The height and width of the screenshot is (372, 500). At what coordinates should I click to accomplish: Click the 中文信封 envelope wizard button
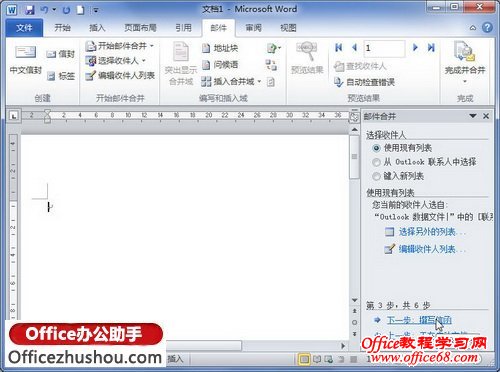click(26, 60)
